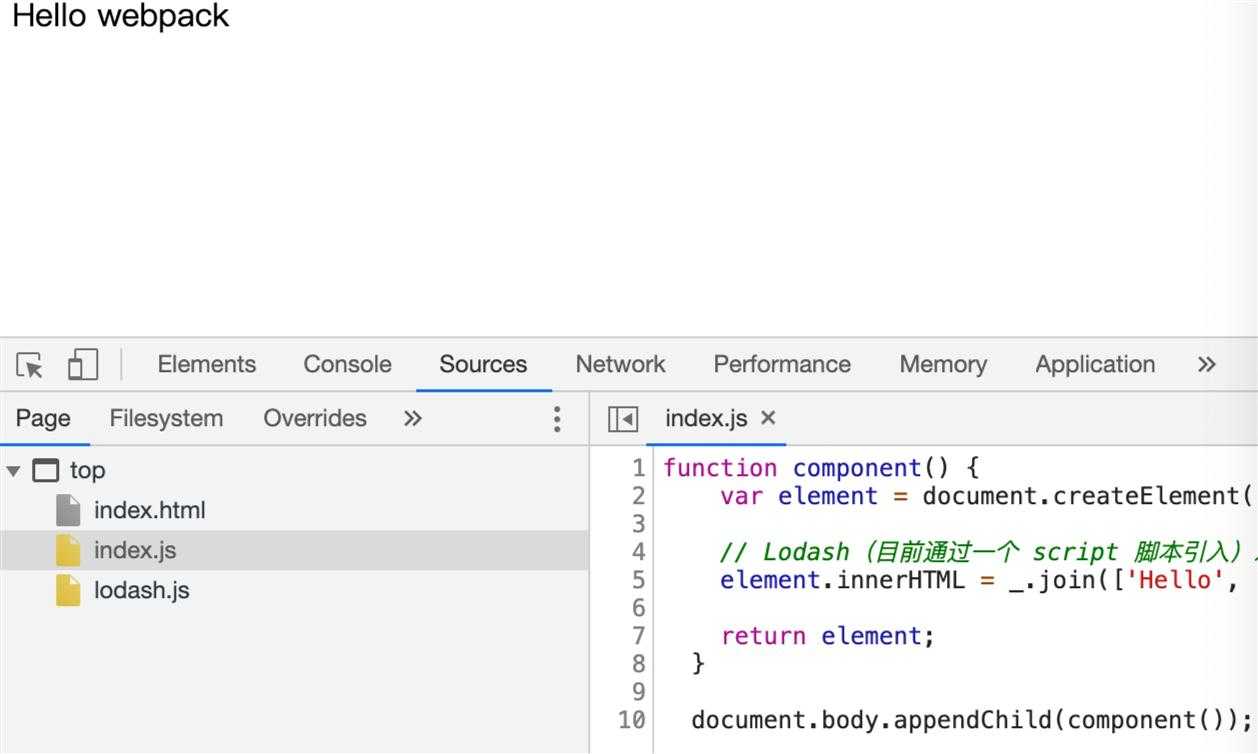
Task: Show more DevTools tabs chevron
Action: 1206,365
